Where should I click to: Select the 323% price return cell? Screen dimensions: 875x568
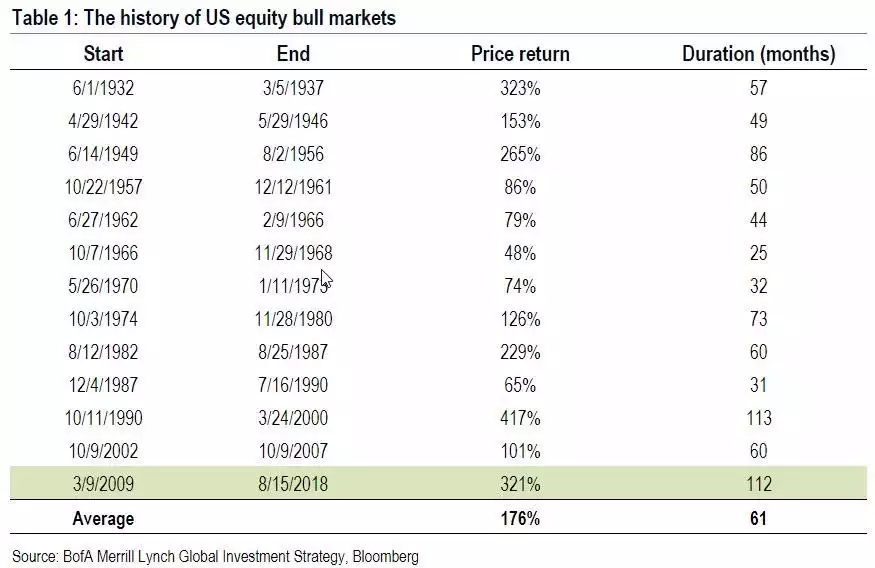tap(520, 88)
